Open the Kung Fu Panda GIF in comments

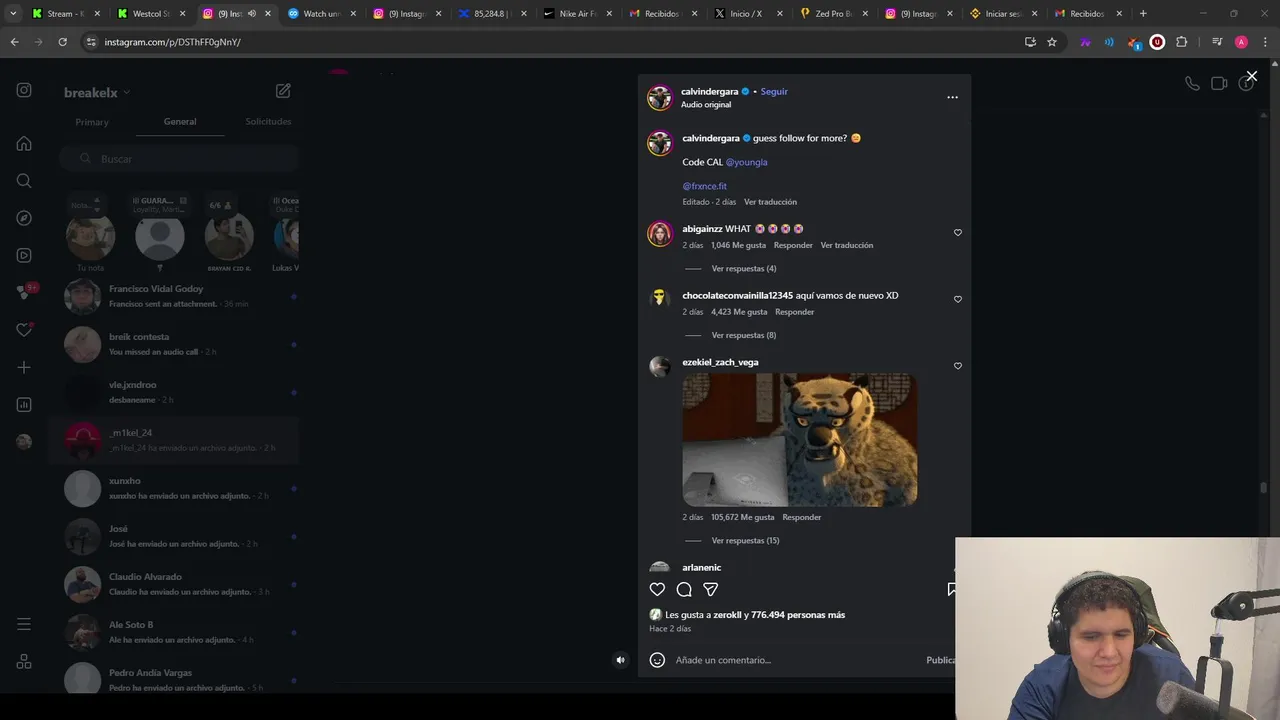click(799, 440)
